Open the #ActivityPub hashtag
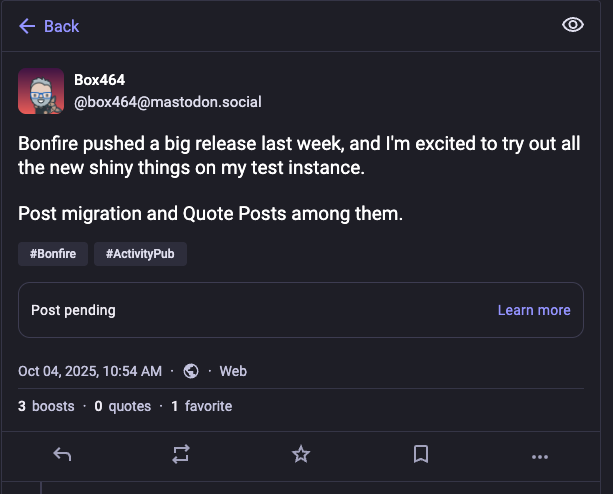 [x=140, y=254]
